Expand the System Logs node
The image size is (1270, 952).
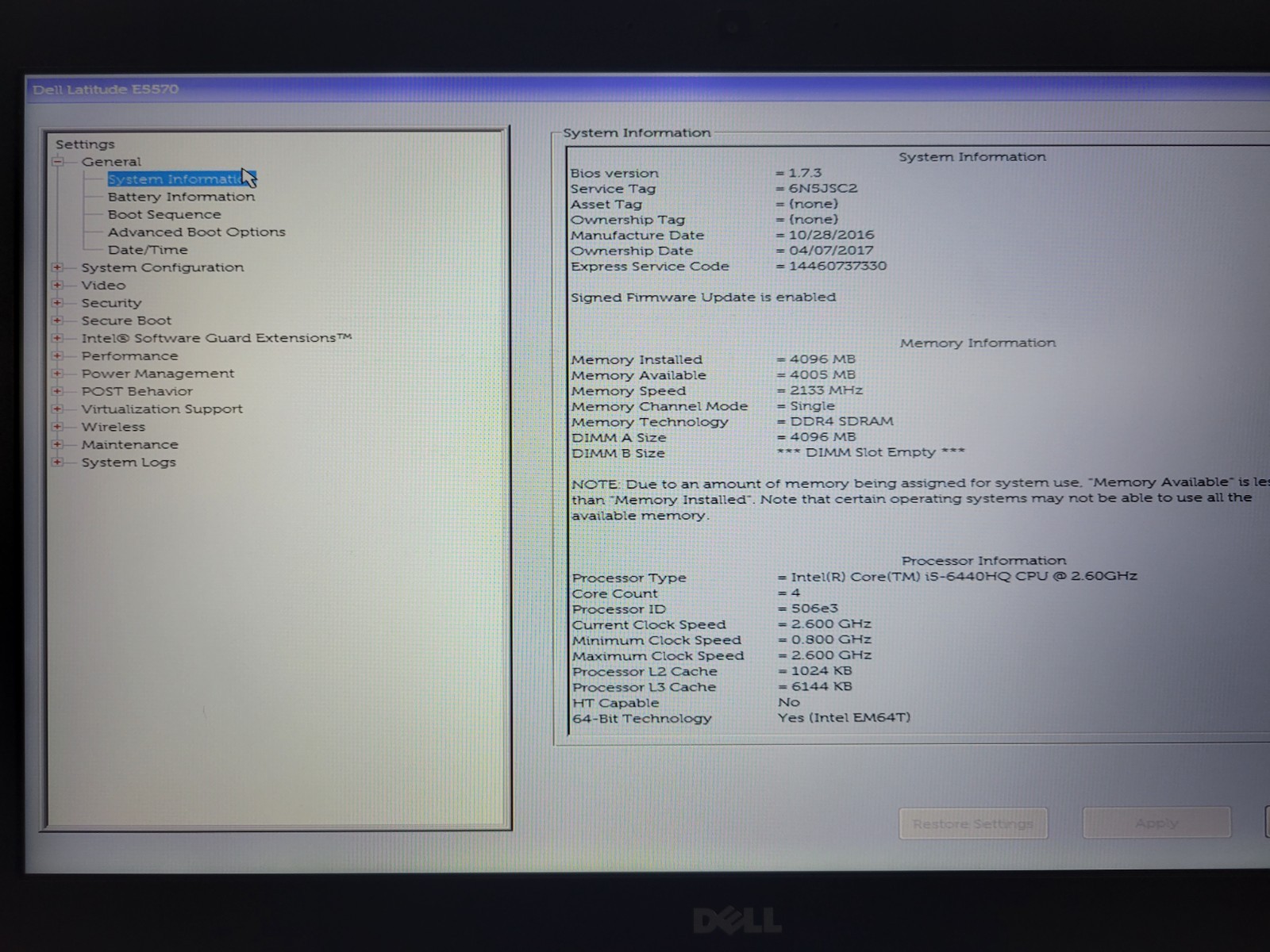point(58,462)
